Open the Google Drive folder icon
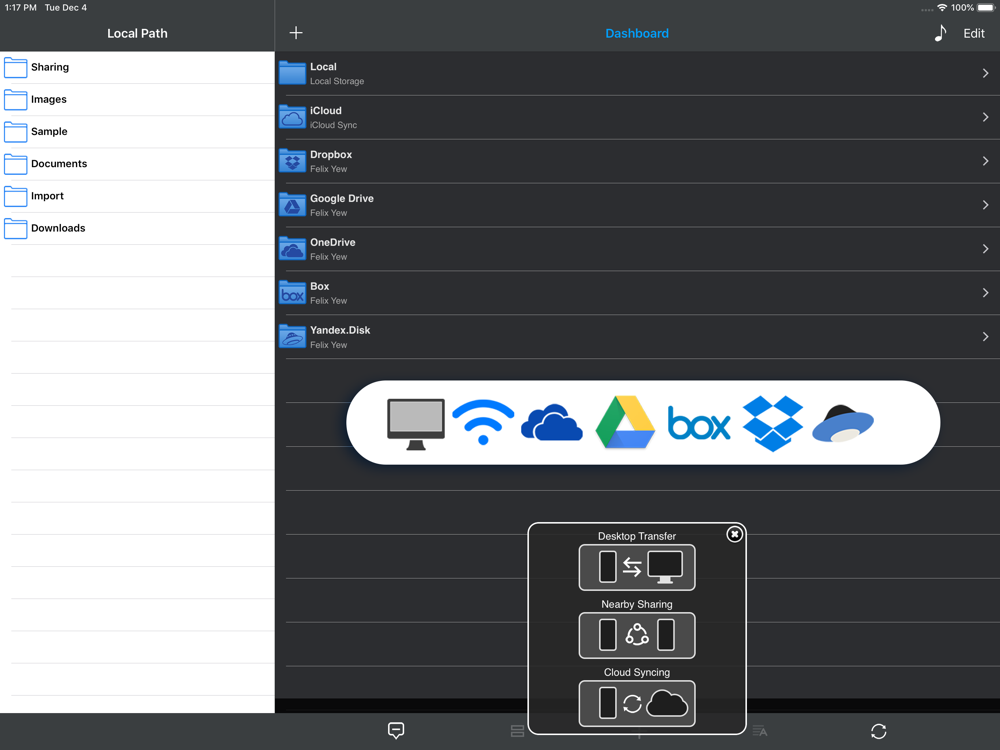 [292, 205]
